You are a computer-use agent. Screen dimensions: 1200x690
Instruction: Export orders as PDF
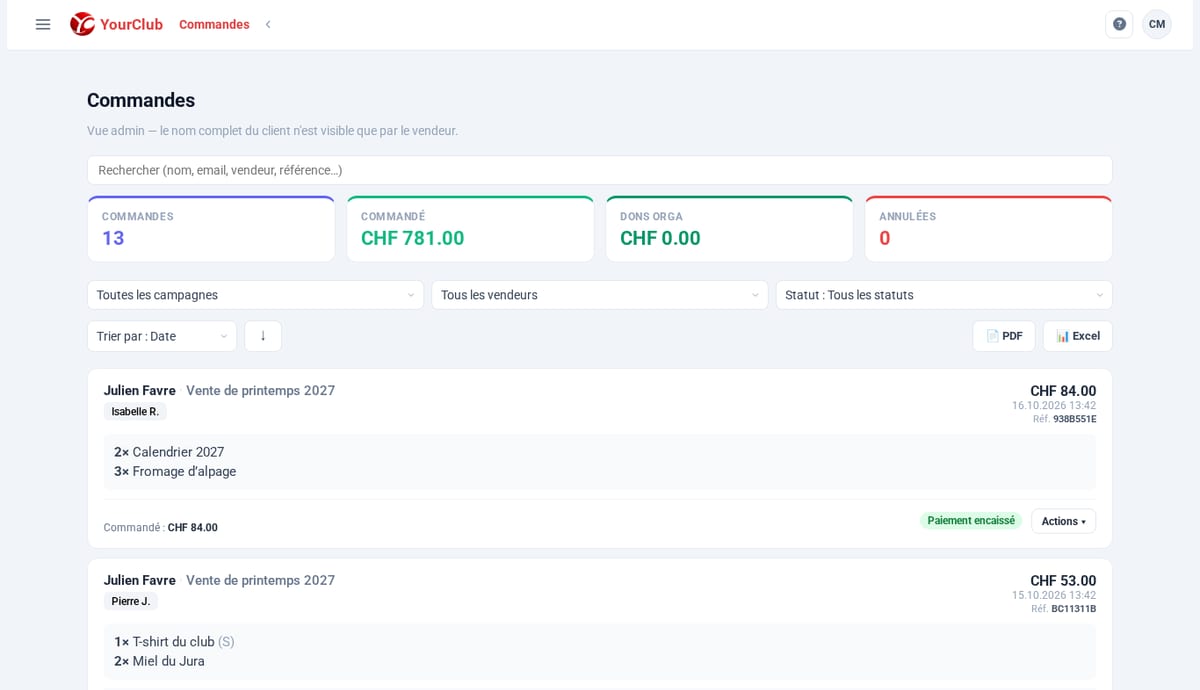pyautogui.click(x=1004, y=336)
